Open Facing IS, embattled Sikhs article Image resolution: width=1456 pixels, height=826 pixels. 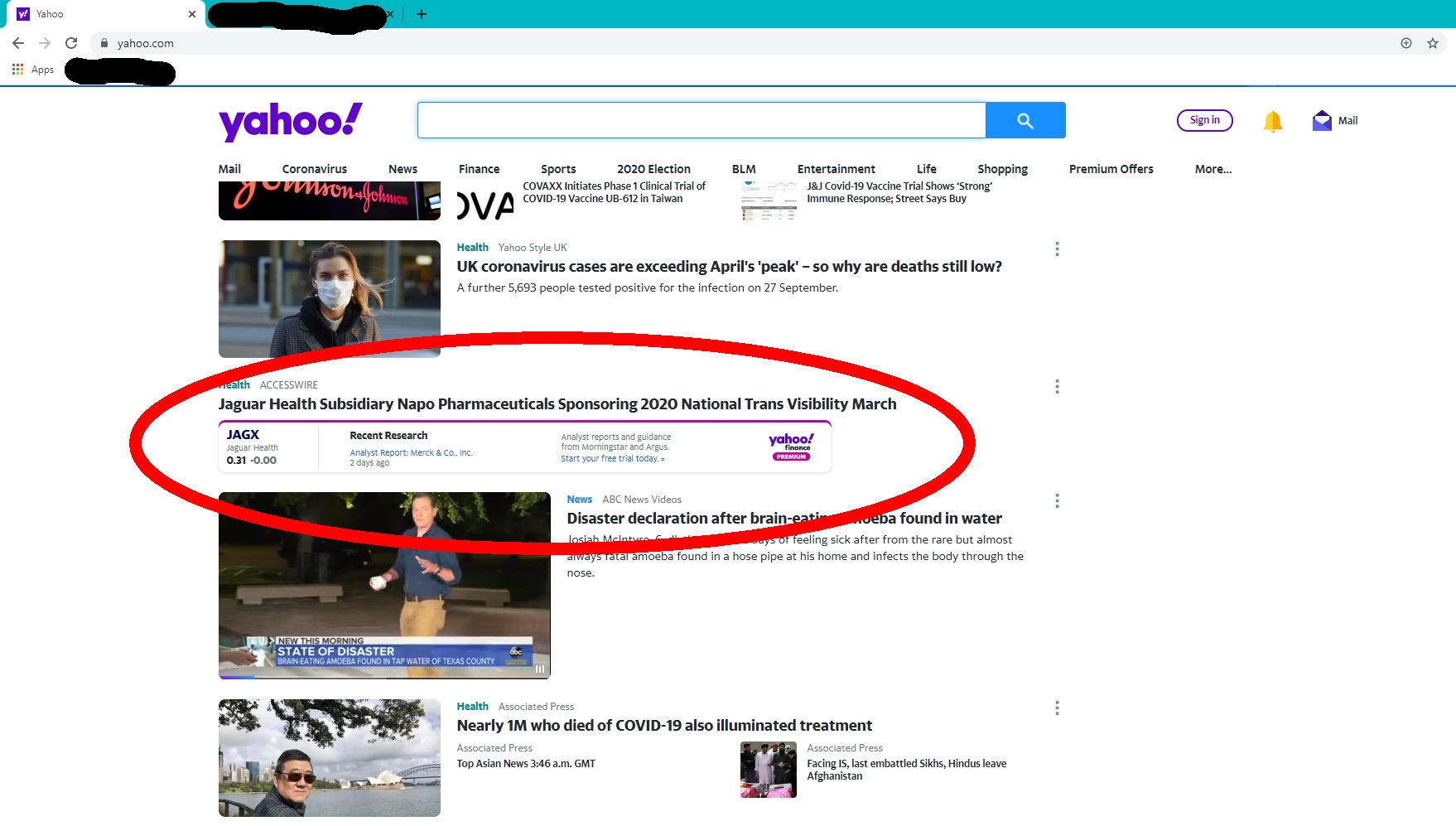pyautogui.click(x=907, y=770)
